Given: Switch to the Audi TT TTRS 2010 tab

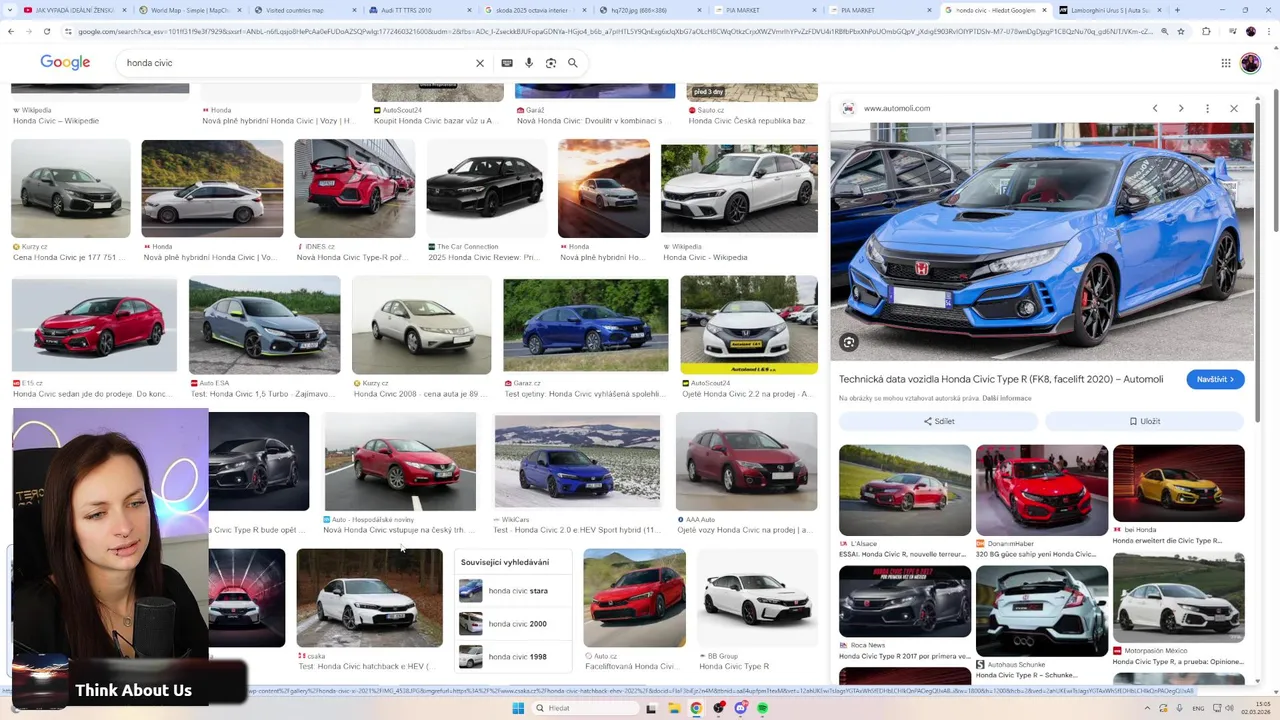Looking at the screenshot, I should tap(416, 10).
